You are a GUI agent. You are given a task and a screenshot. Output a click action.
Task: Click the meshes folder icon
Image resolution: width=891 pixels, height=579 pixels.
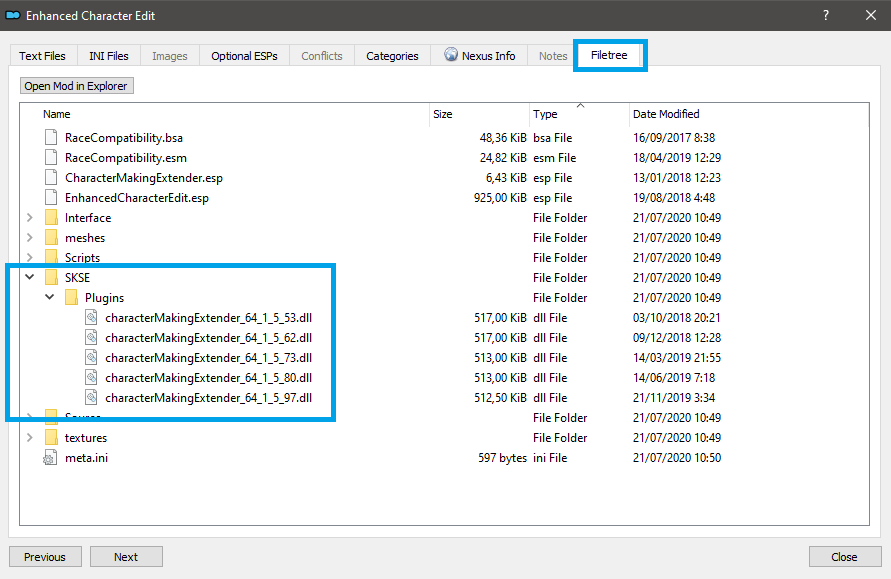(x=51, y=237)
